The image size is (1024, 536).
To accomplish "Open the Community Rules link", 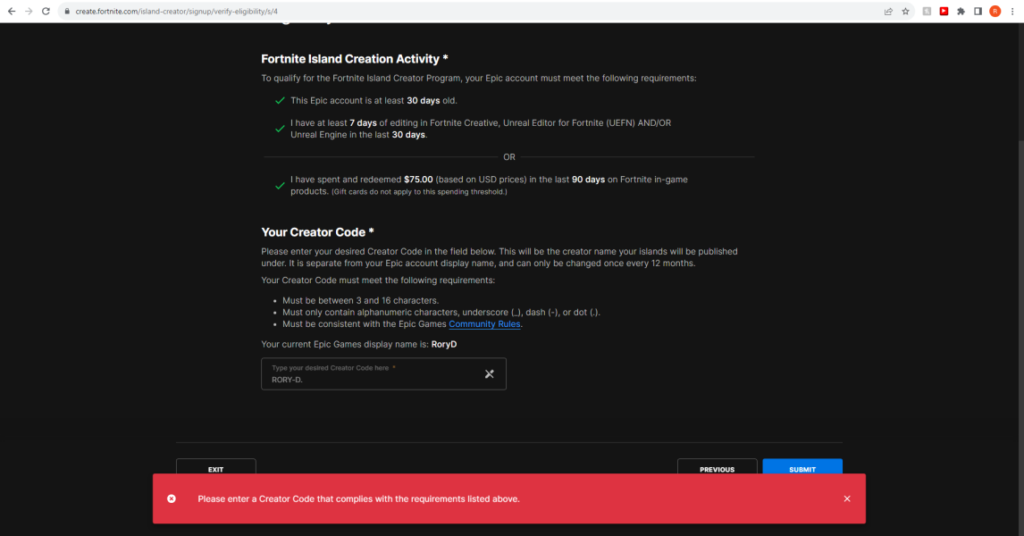I will (484, 324).
